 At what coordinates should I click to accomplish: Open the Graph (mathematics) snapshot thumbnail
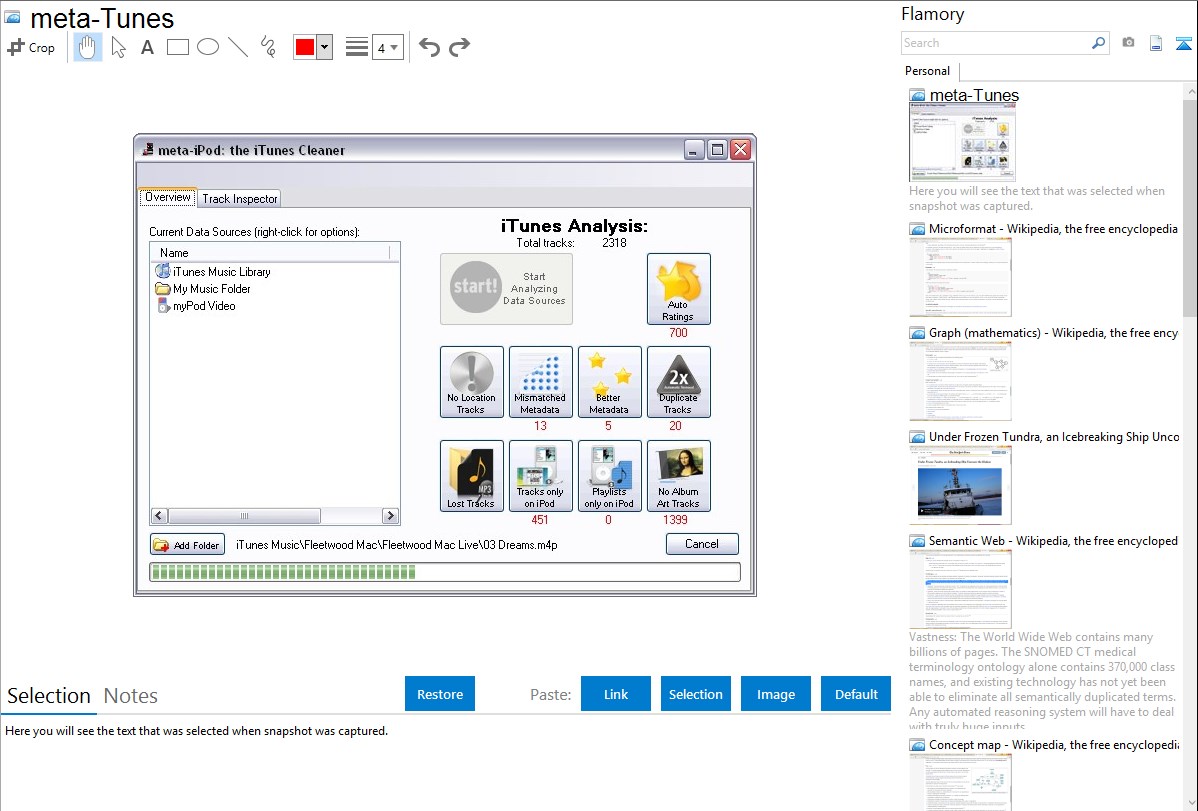pyautogui.click(x=960, y=381)
